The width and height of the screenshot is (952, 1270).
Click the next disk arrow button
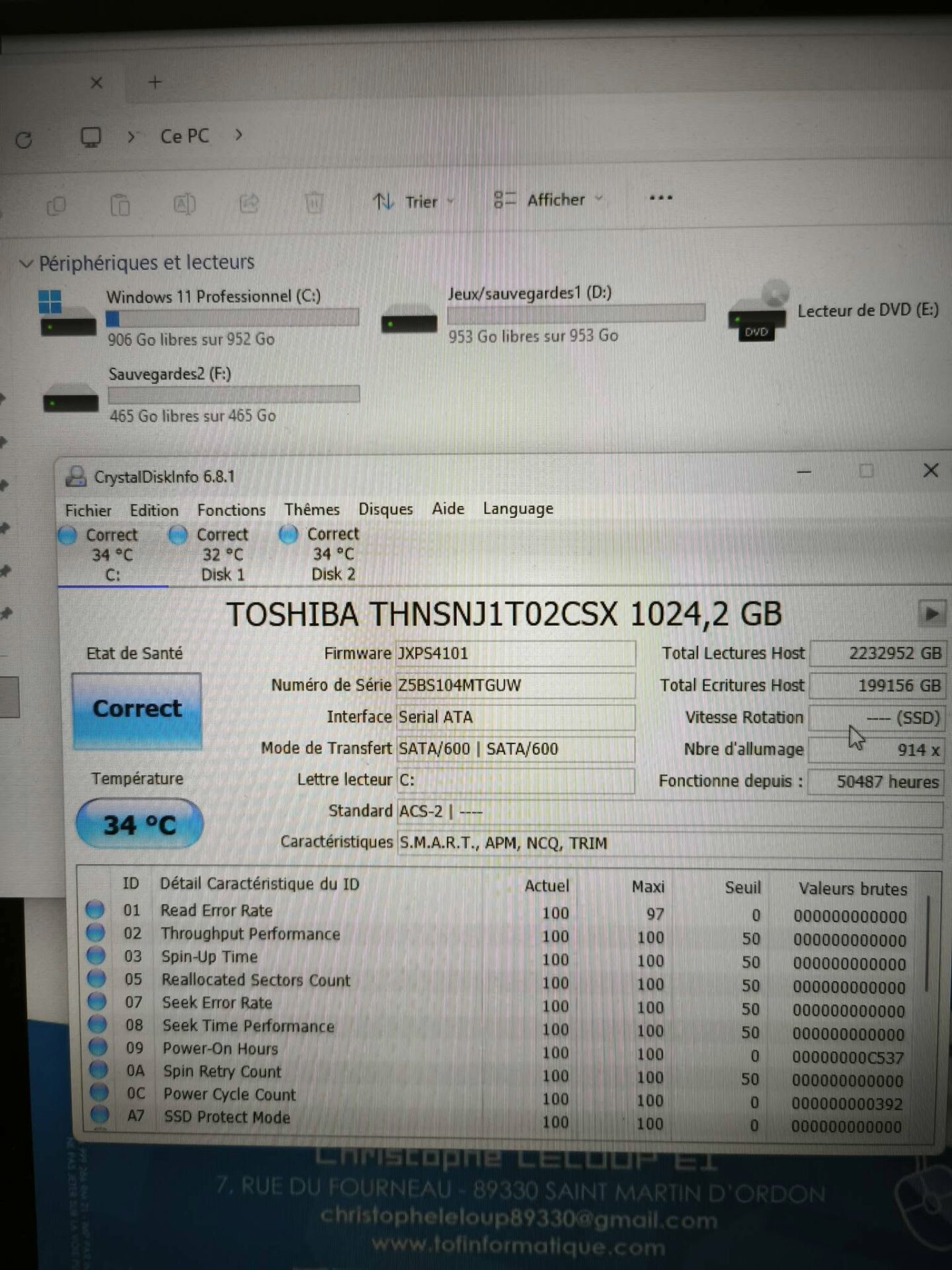click(x=931, y=614)
